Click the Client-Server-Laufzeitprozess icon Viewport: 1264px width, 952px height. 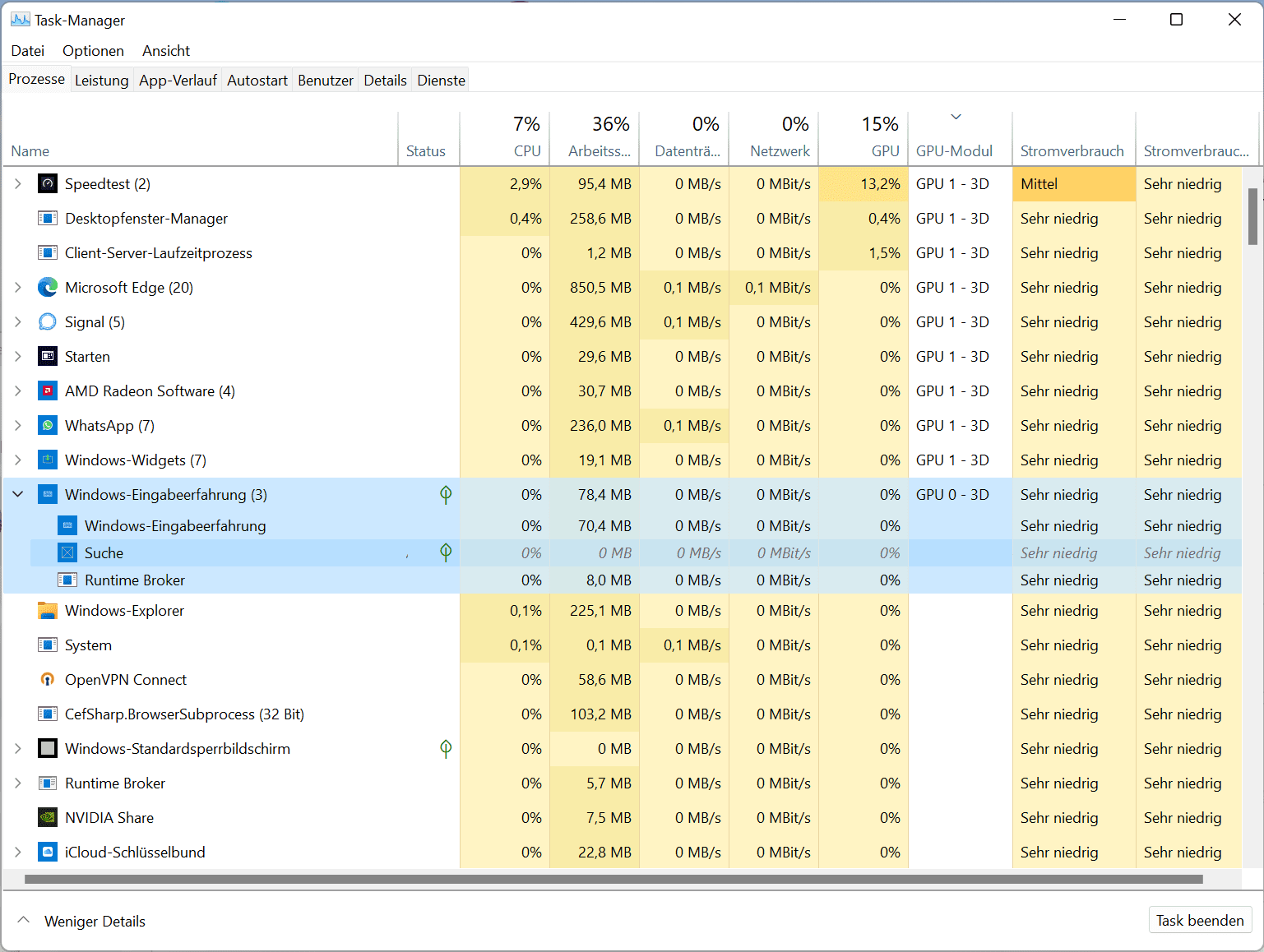(48, 253)
